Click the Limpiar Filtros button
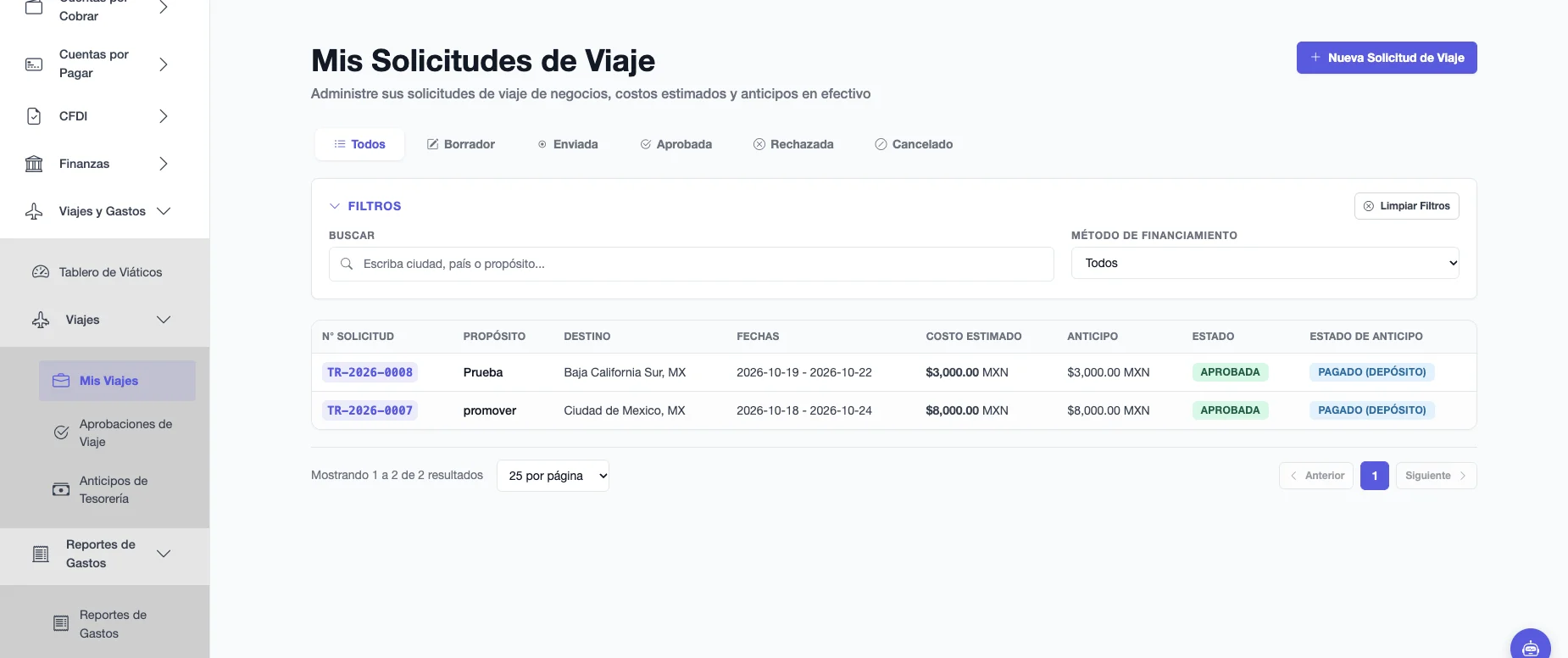 point(1407,206)
